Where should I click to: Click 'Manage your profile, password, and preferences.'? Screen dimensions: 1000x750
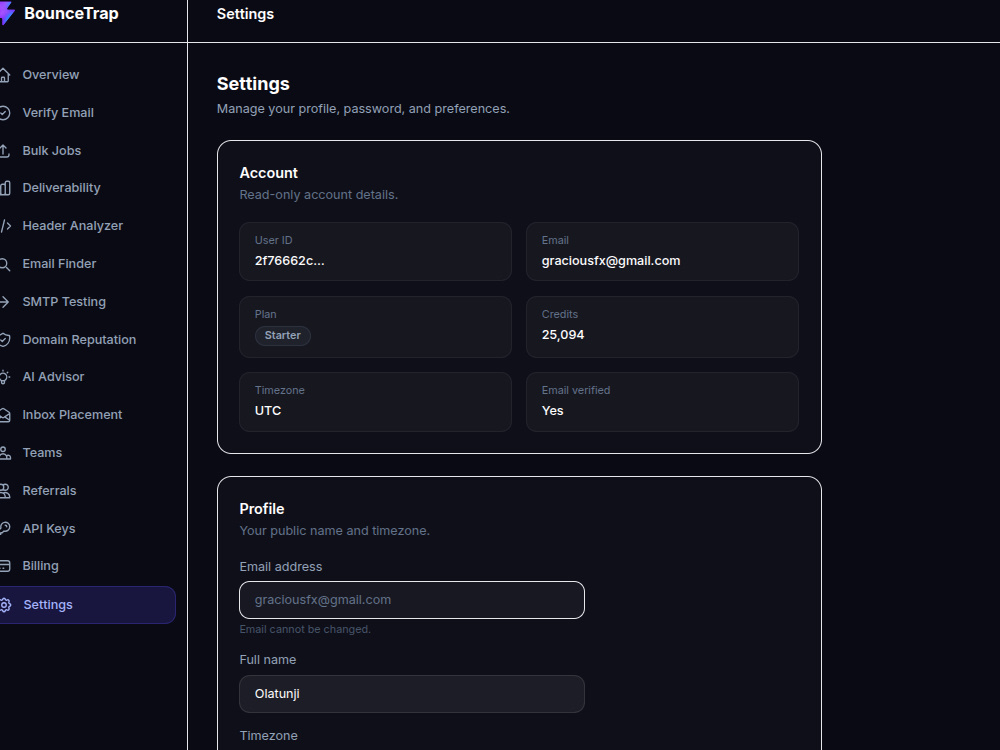click(x=363, y=108)
